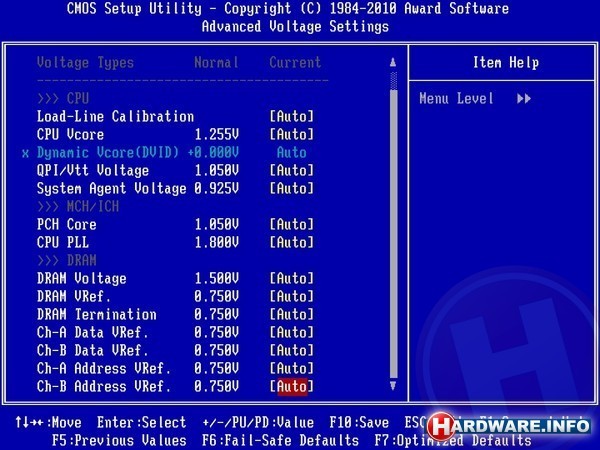Image resolution: width=600 pixels, height=450 pixels.
Task: Click the >>> MCH/ICH section header
Action: [x=78, y=206]
